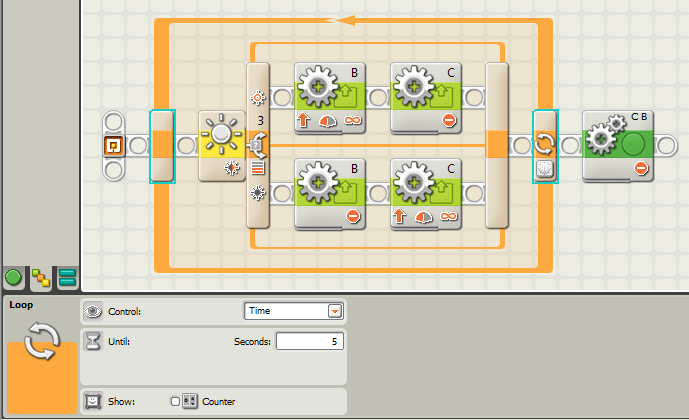Click the loop start bar on the left
This screenshot has height=420, width=689.
(x=162, y=146)
